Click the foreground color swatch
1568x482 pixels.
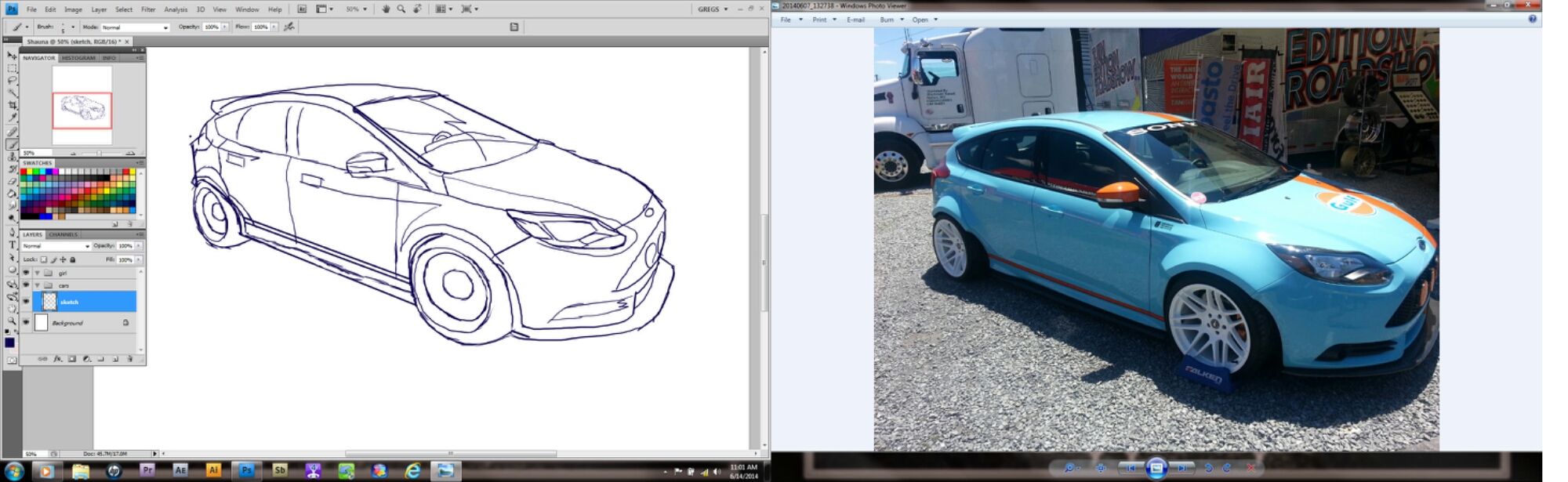[9, 342]
